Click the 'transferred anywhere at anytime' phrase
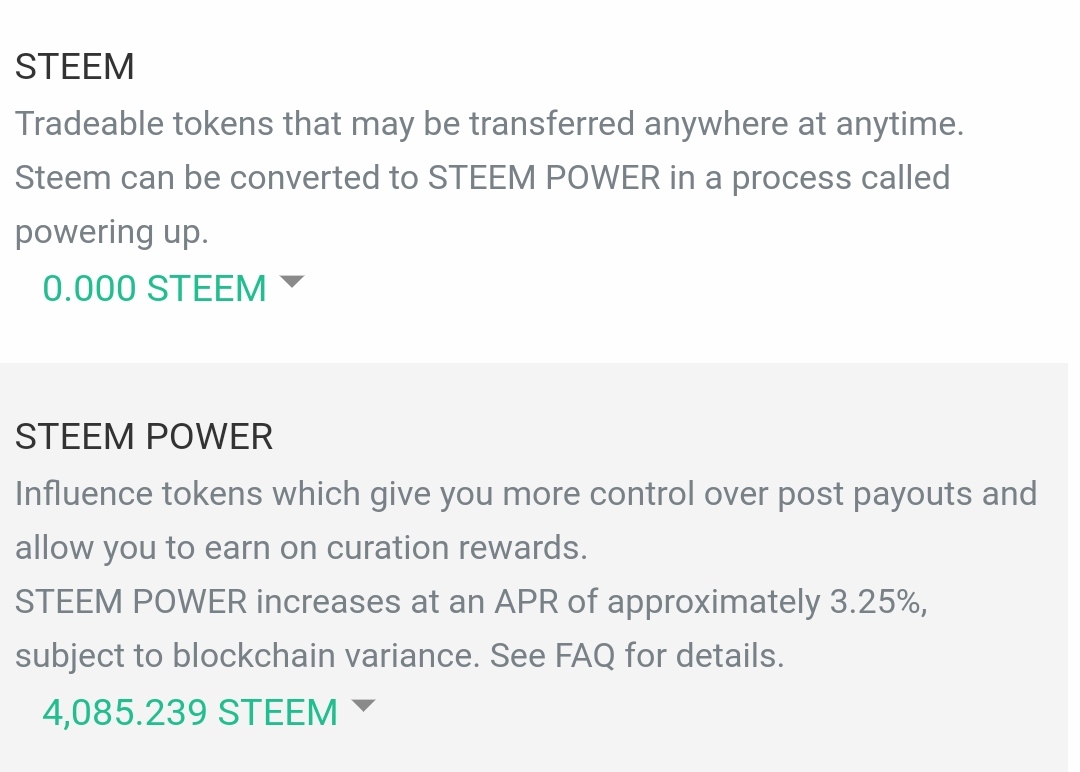This screenshot has width=1080, height=772. (717, 124)
